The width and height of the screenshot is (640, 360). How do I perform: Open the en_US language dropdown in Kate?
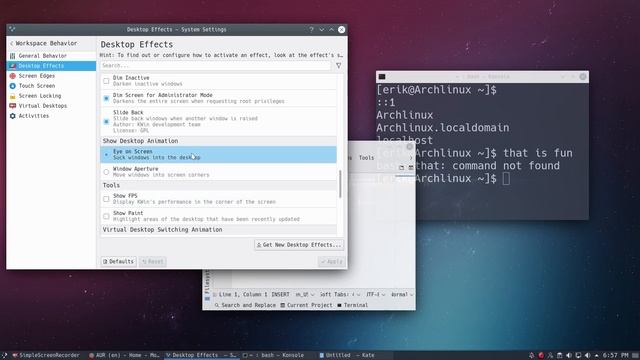click(305, 294)
